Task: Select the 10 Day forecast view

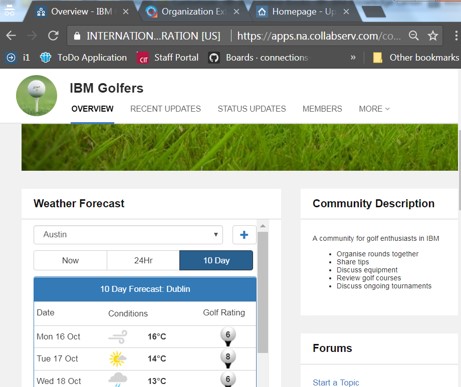Action: (x=216, y=260)
